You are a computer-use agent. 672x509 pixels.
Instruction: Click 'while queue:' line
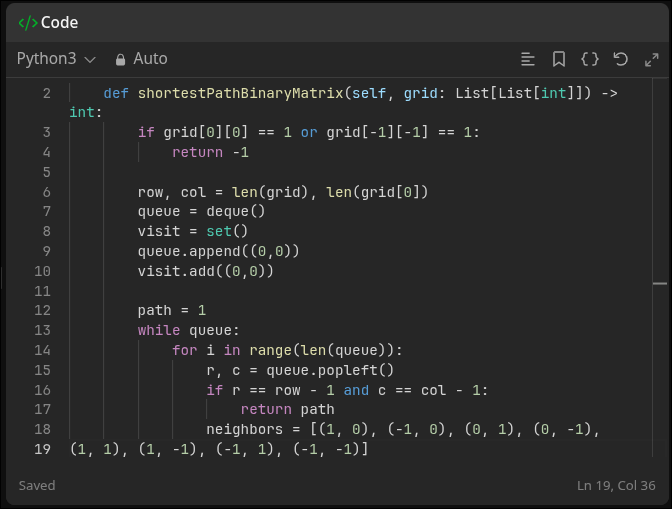pos(189,330)
